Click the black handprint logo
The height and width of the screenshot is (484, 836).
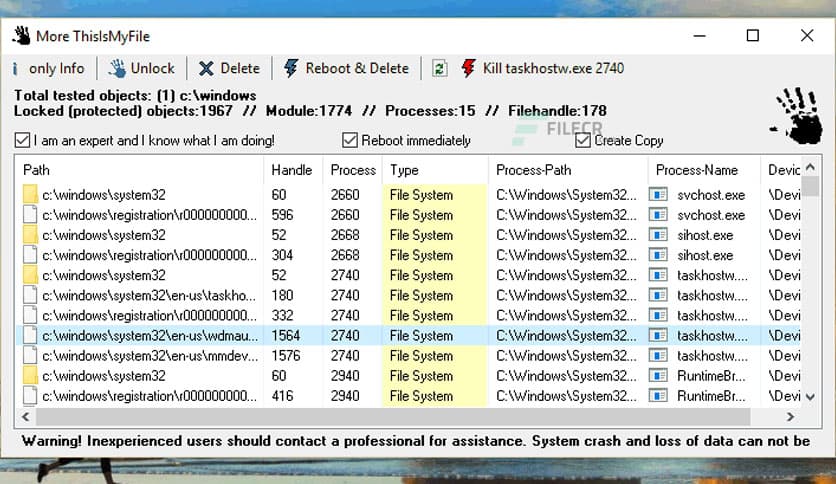coord(797,116)
